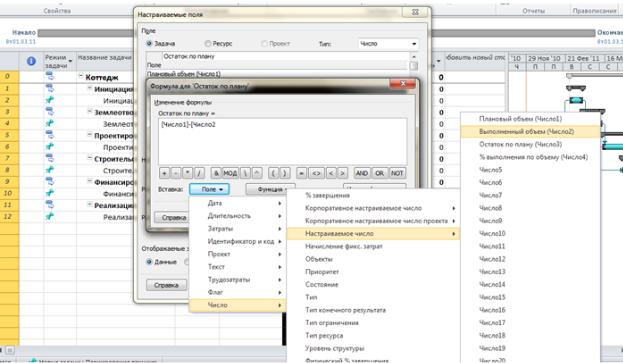Select Число10 from the submenu
The width and height of the screenshot is (623, 363).
530,233
